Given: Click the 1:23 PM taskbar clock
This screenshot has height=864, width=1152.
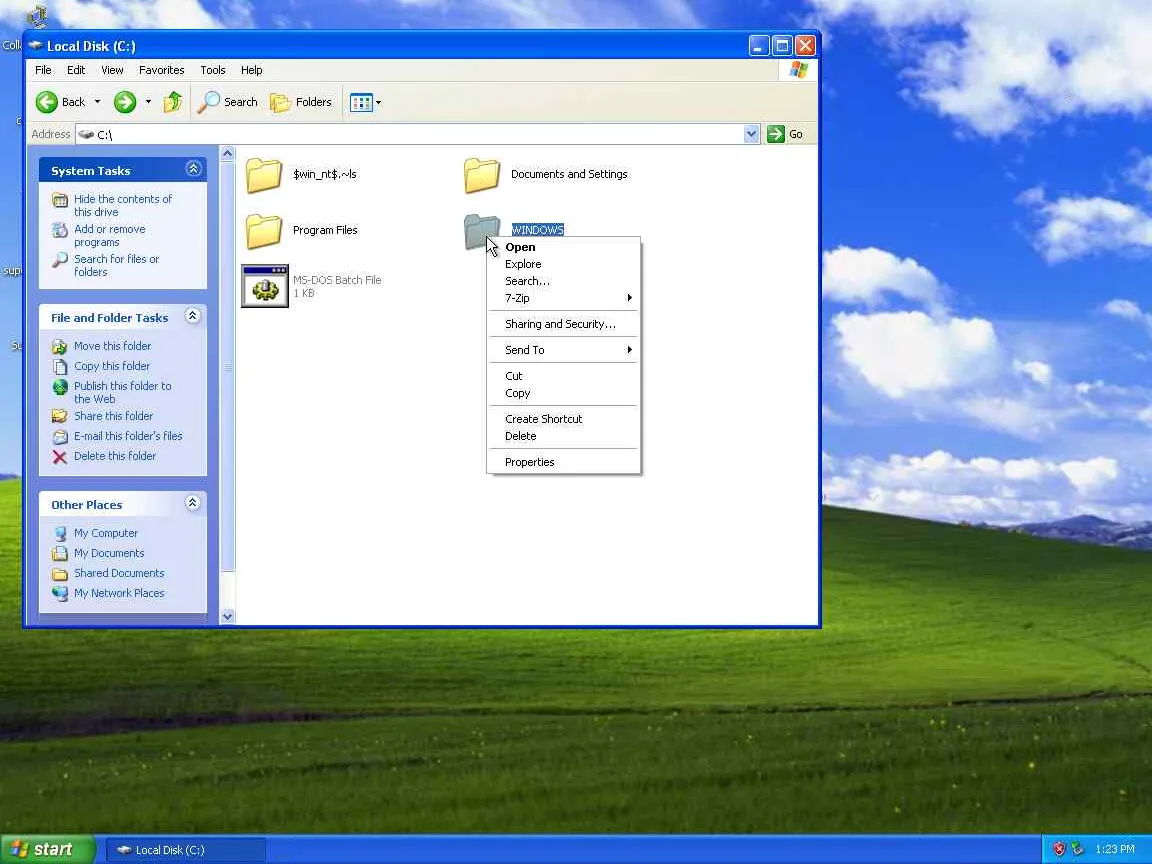Looking at the screenshot, I should 1115,849.
